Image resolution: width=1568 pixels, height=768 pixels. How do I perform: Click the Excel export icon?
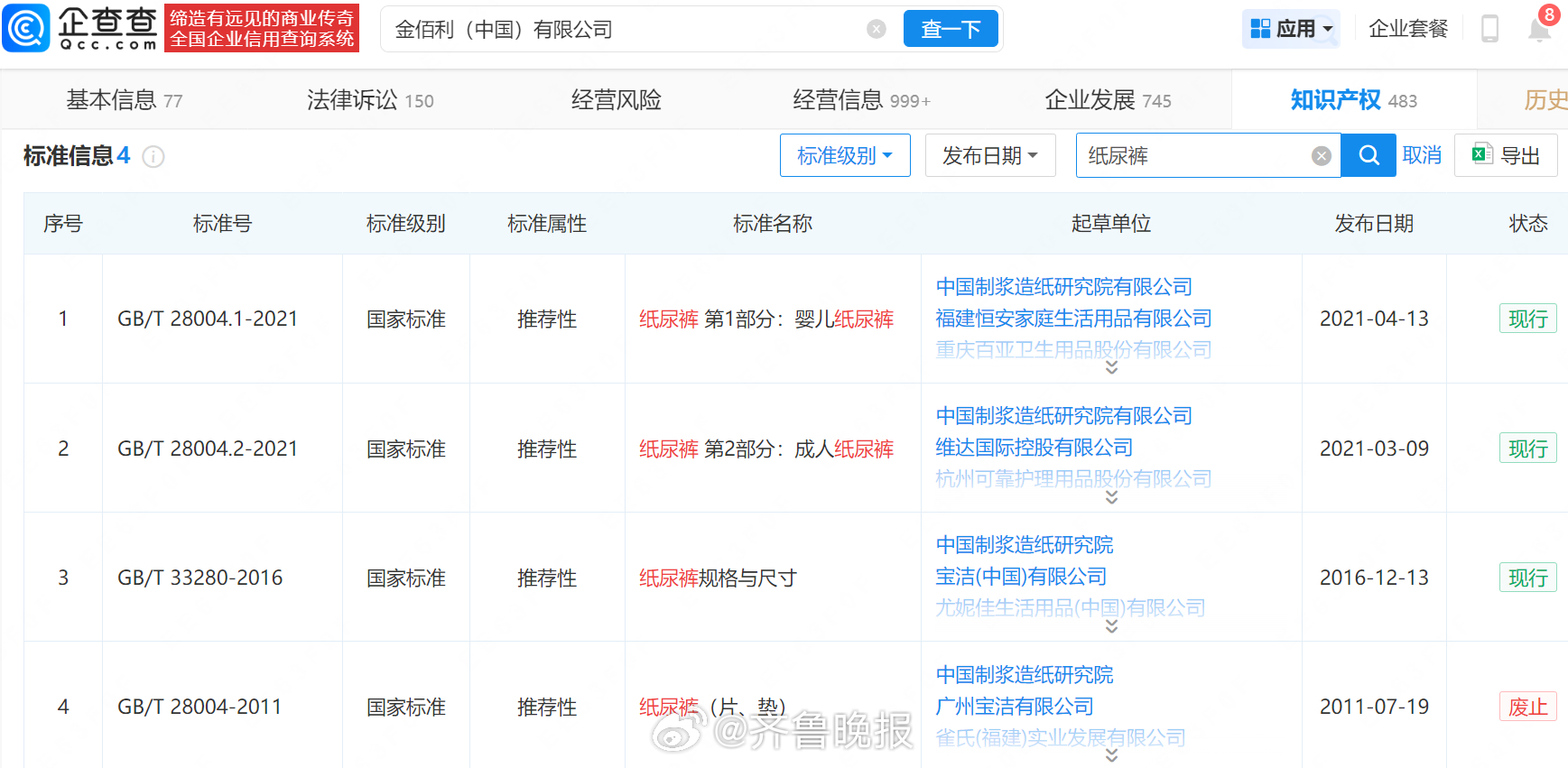pos(1482,154)
